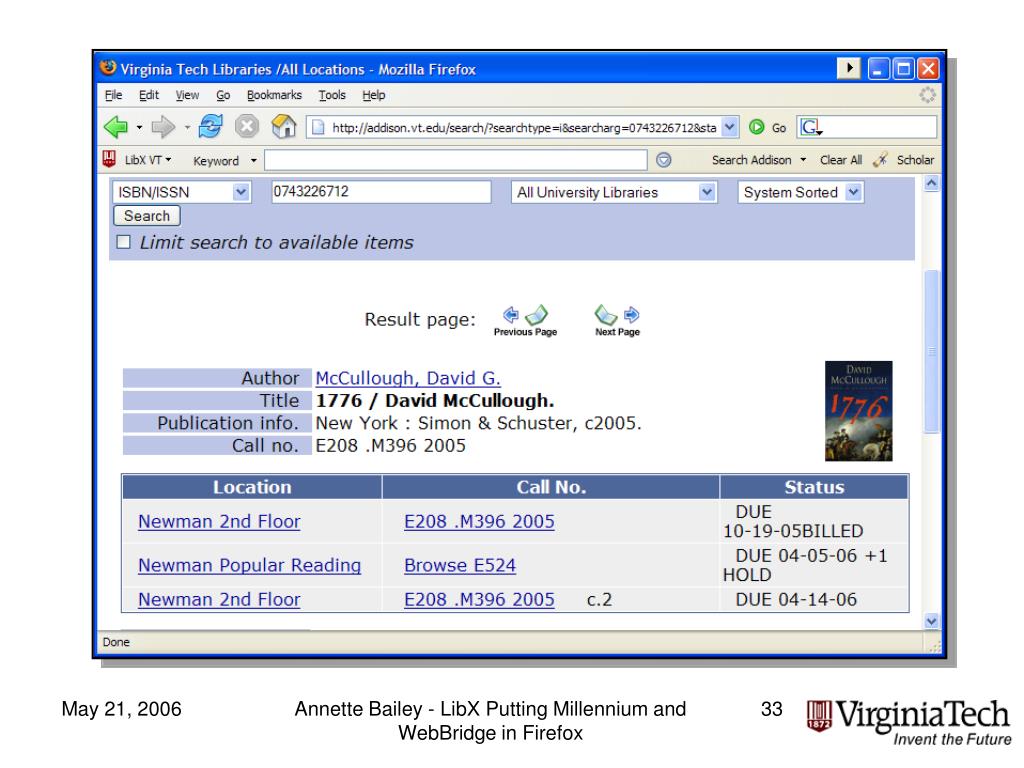Click the Location column header
The width and height of the screenshot is (1024, 768).
click(252, 487)
